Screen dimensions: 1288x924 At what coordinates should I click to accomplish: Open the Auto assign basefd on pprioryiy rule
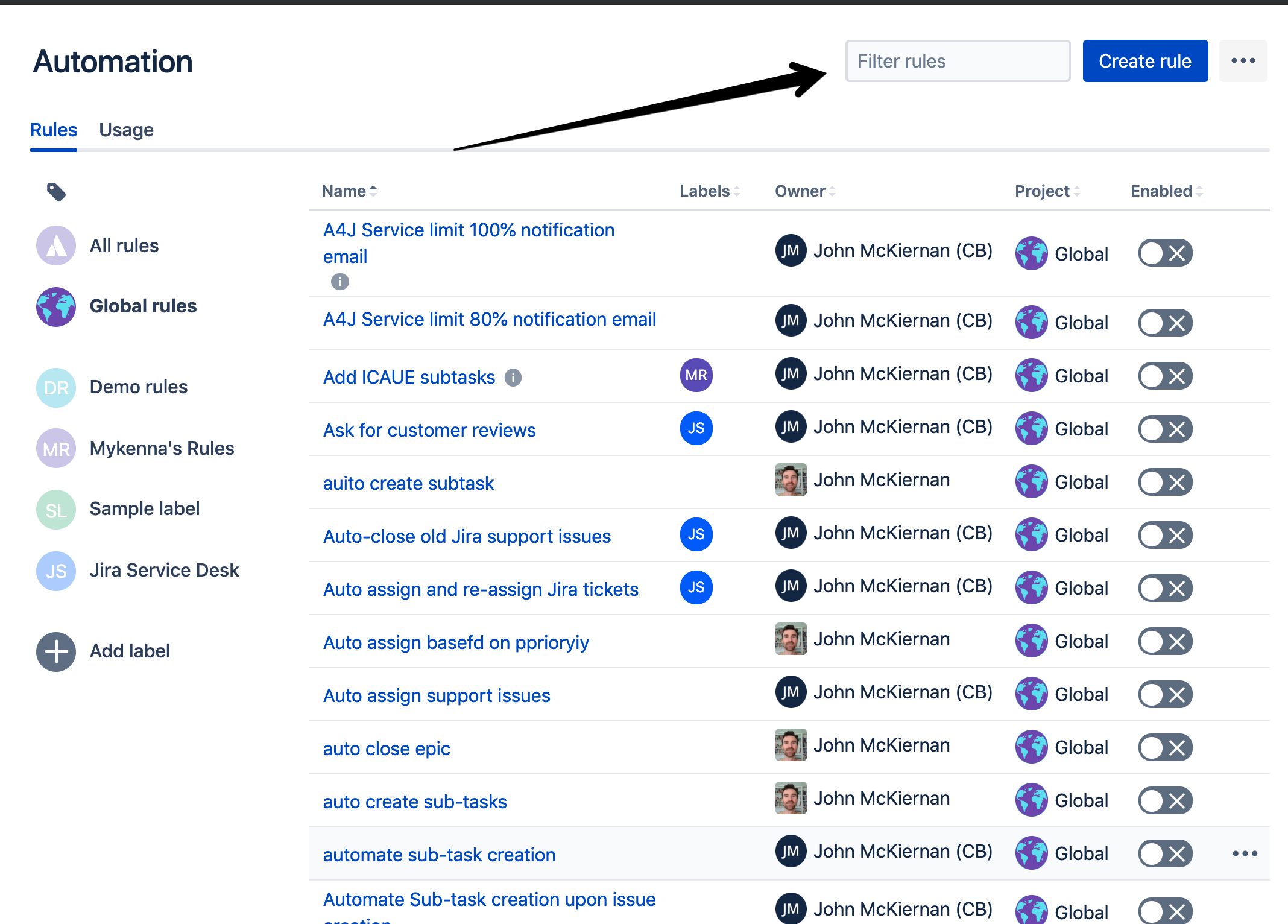456,642
